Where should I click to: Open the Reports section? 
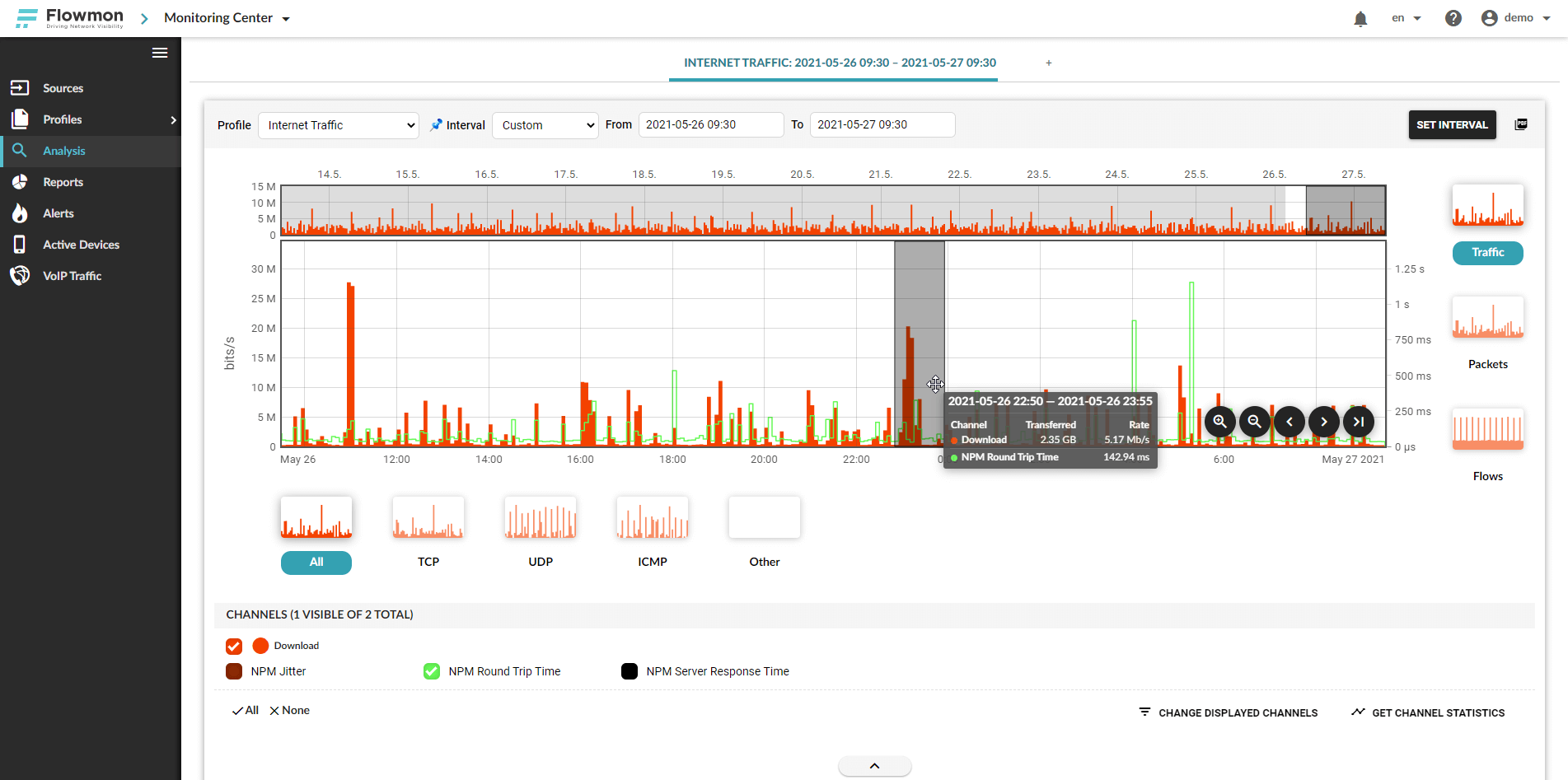(x=62, y=182)
